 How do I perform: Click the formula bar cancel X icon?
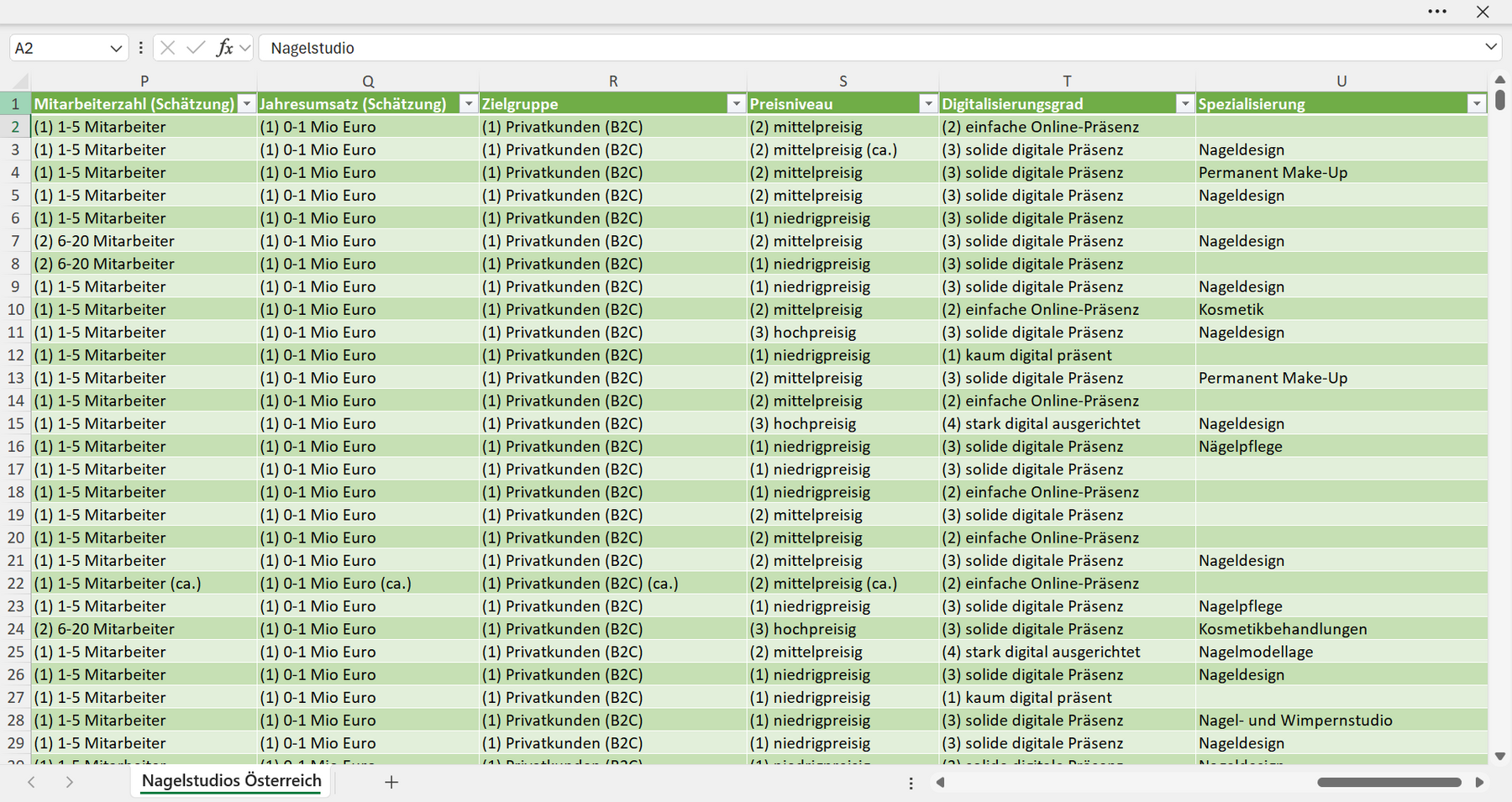tap(168, 48)
